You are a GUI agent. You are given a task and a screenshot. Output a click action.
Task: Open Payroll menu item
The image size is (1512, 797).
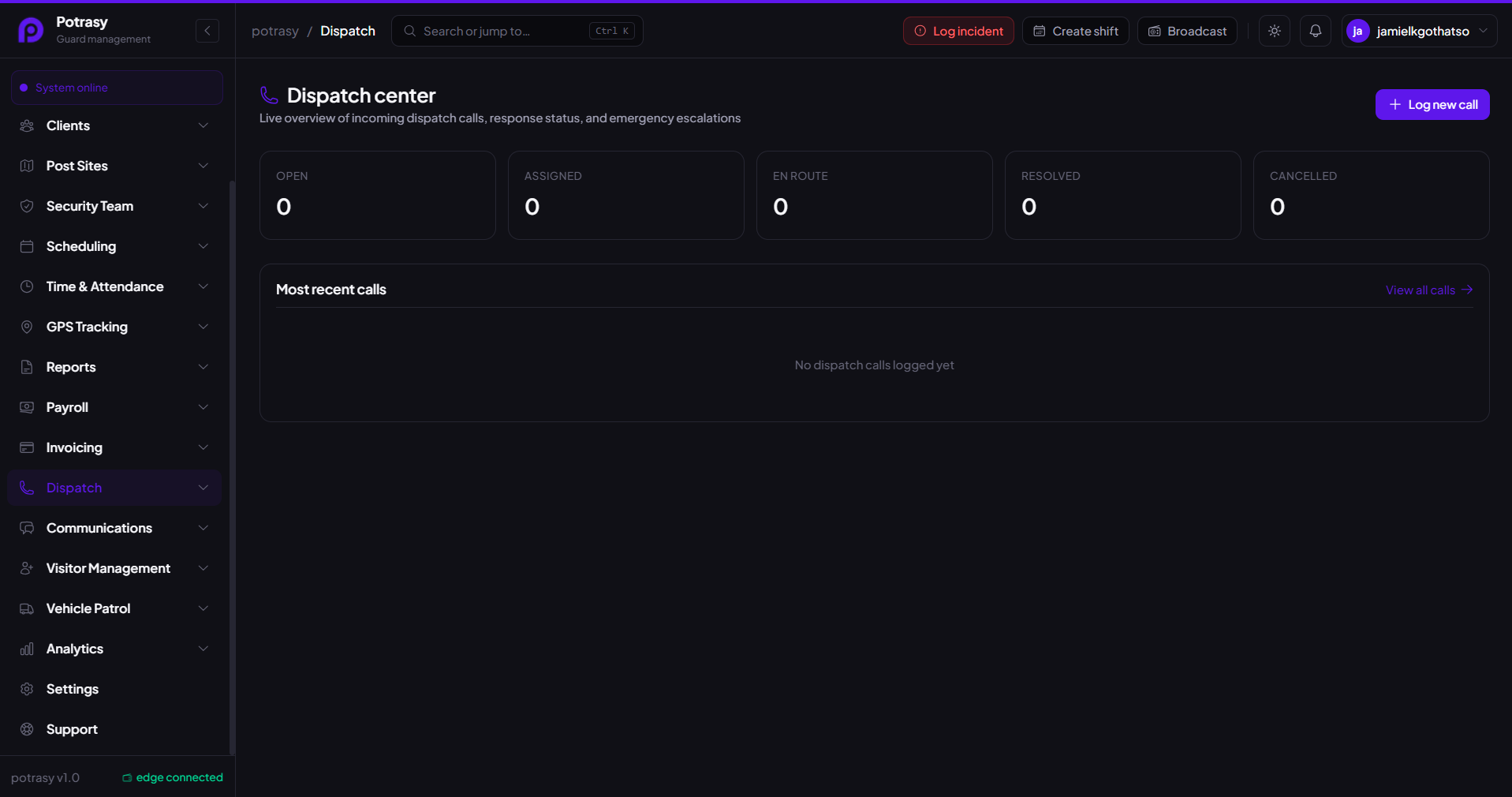point(114,407)
